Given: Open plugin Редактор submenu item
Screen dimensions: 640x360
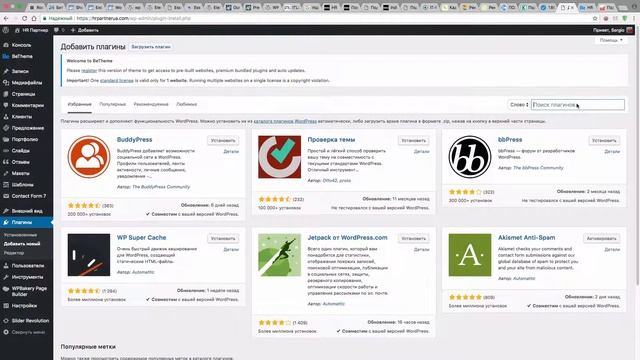Looking at the screenshot, I should tap(14, 253).
